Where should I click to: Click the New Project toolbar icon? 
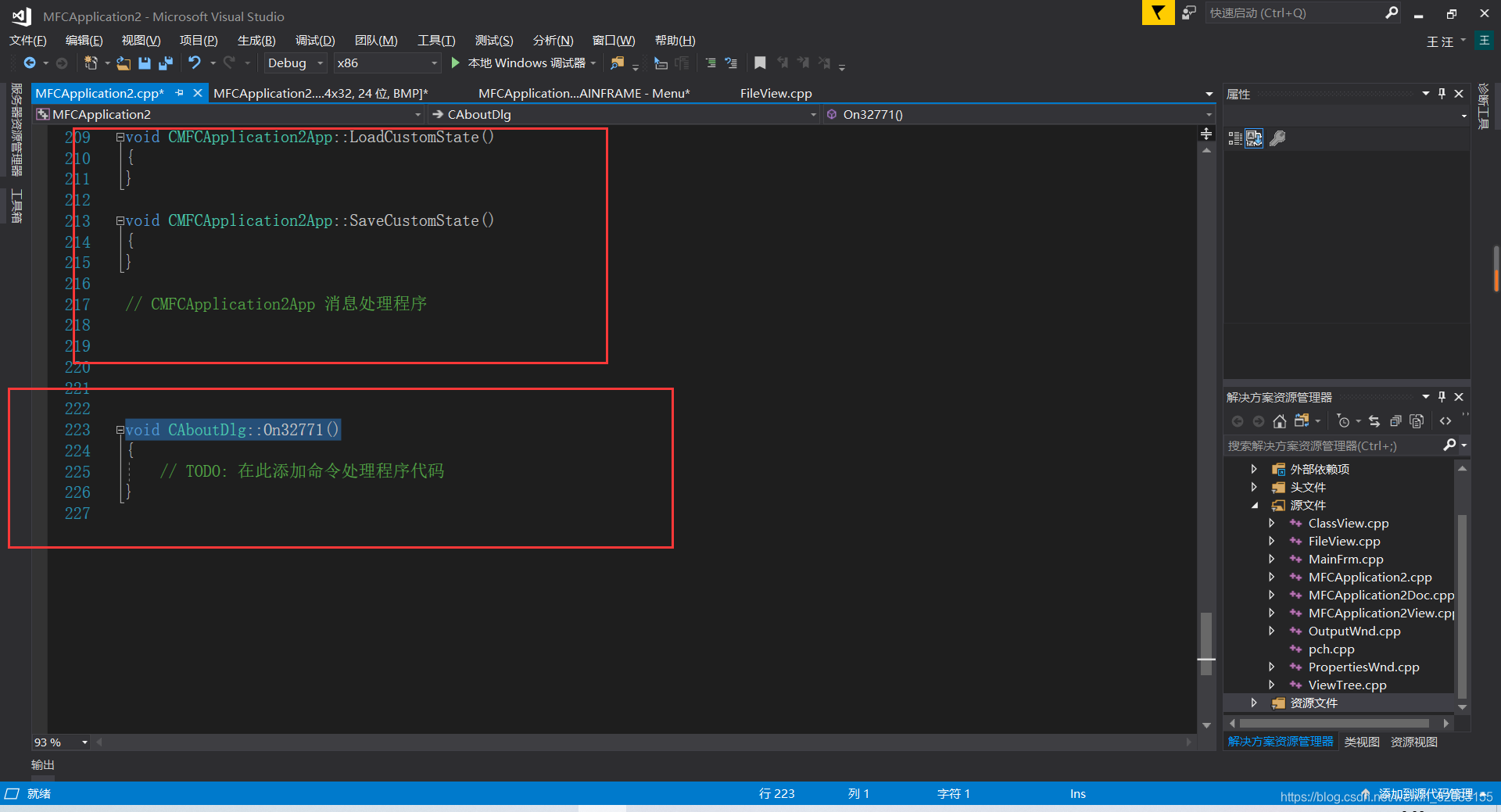(x=91, y=63)
